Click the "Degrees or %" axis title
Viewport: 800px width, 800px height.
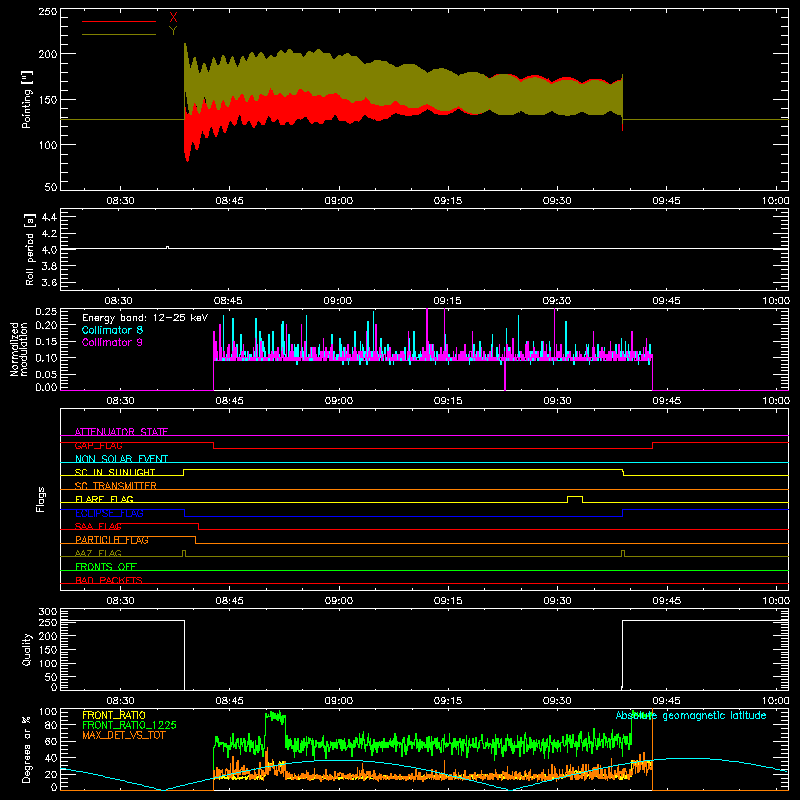tap(27, 749)
